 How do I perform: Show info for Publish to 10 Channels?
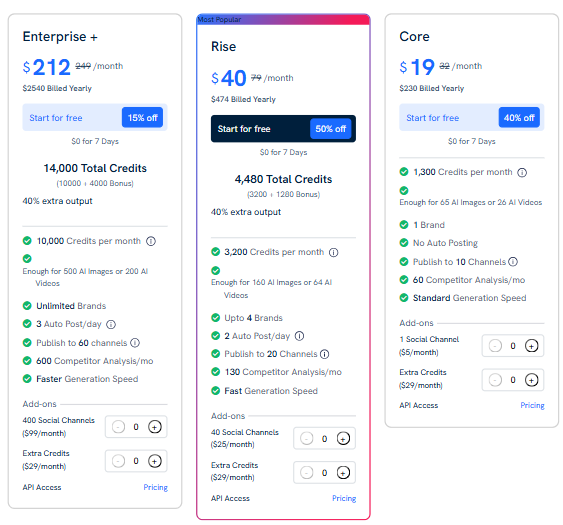513,262
